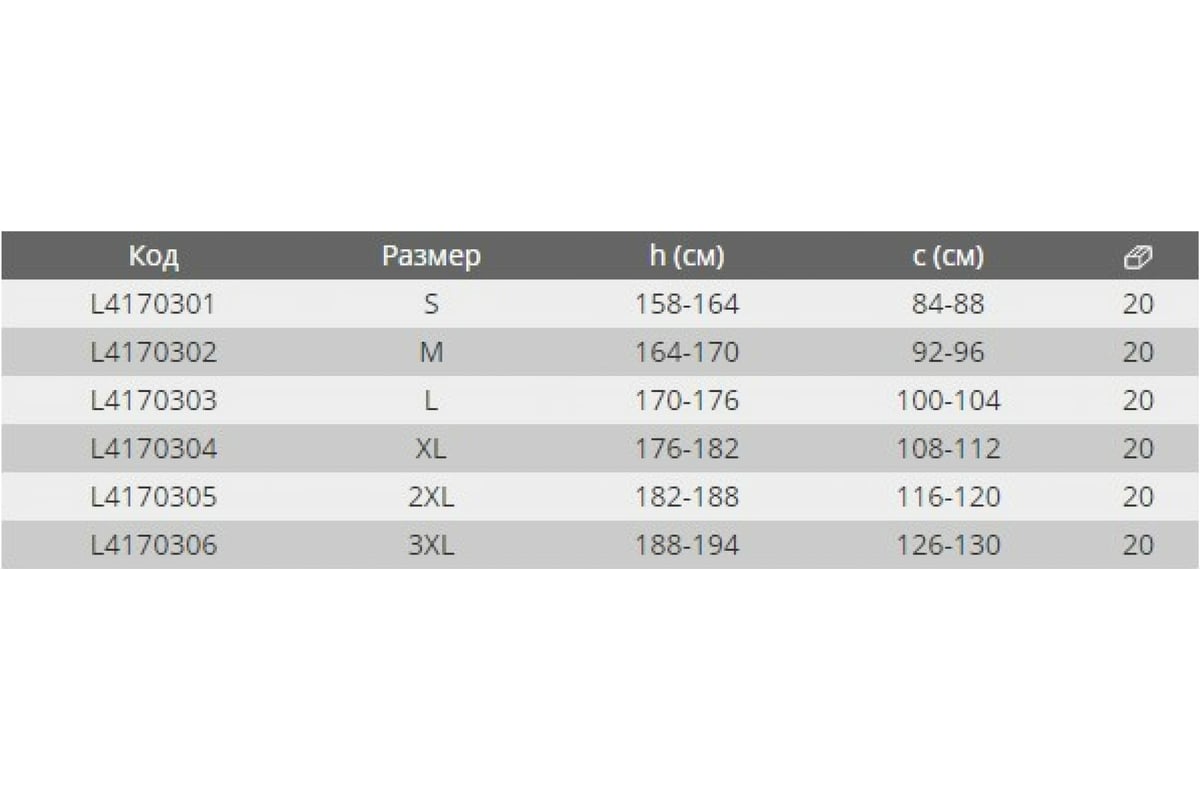The image size is (1200, 800).
Task: Click chest value 100-104
Action: tap(948, 401)
